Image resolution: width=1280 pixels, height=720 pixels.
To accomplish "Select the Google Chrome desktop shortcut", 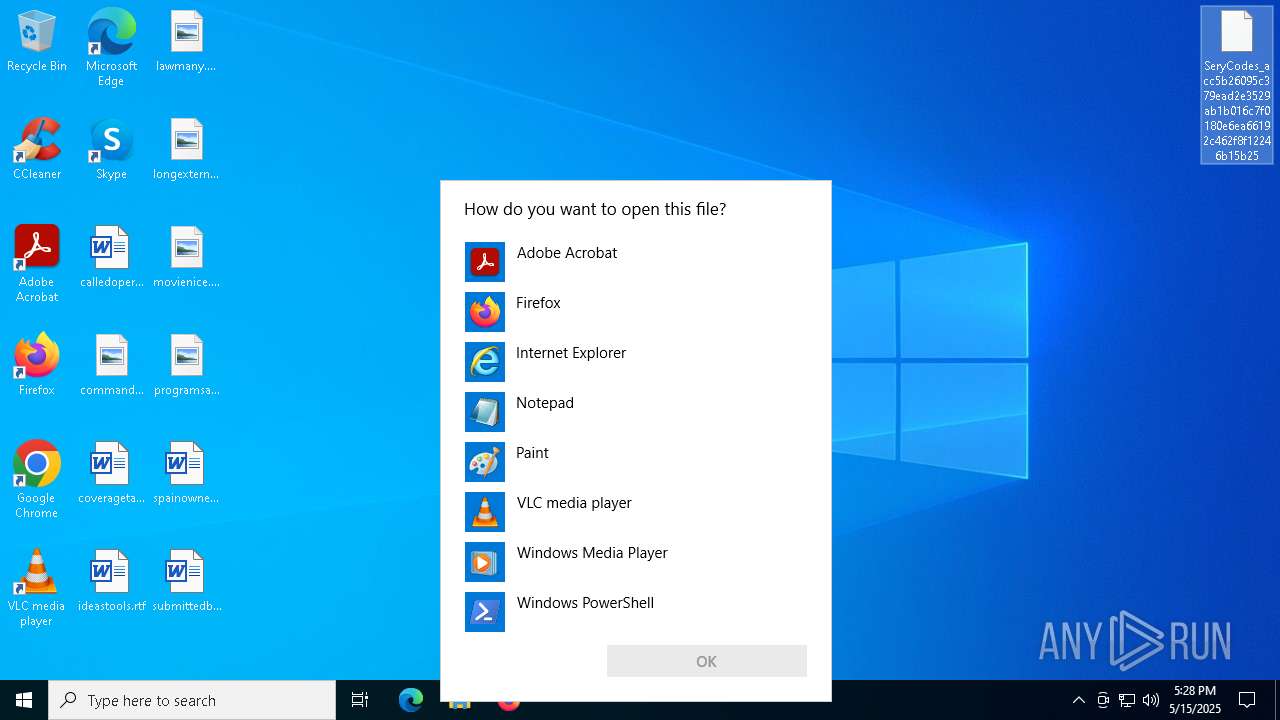I will click(37, 480).
